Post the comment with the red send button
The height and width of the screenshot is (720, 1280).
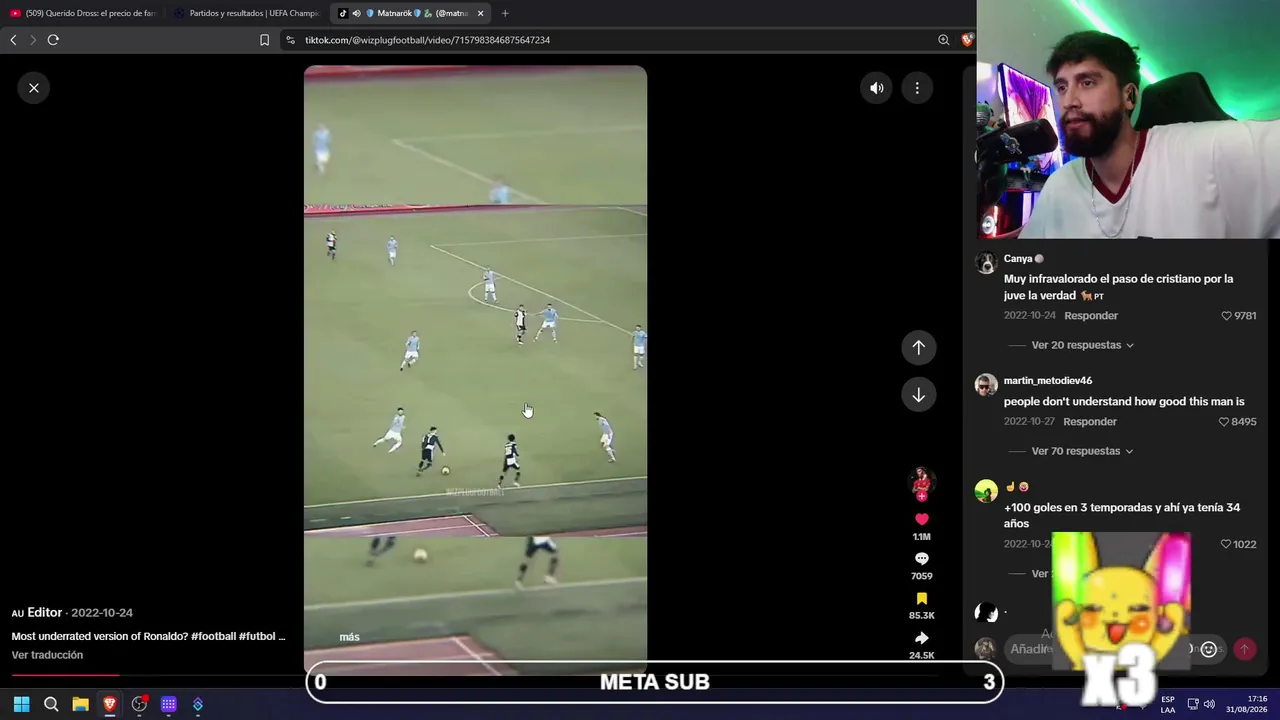[1245, 649]
